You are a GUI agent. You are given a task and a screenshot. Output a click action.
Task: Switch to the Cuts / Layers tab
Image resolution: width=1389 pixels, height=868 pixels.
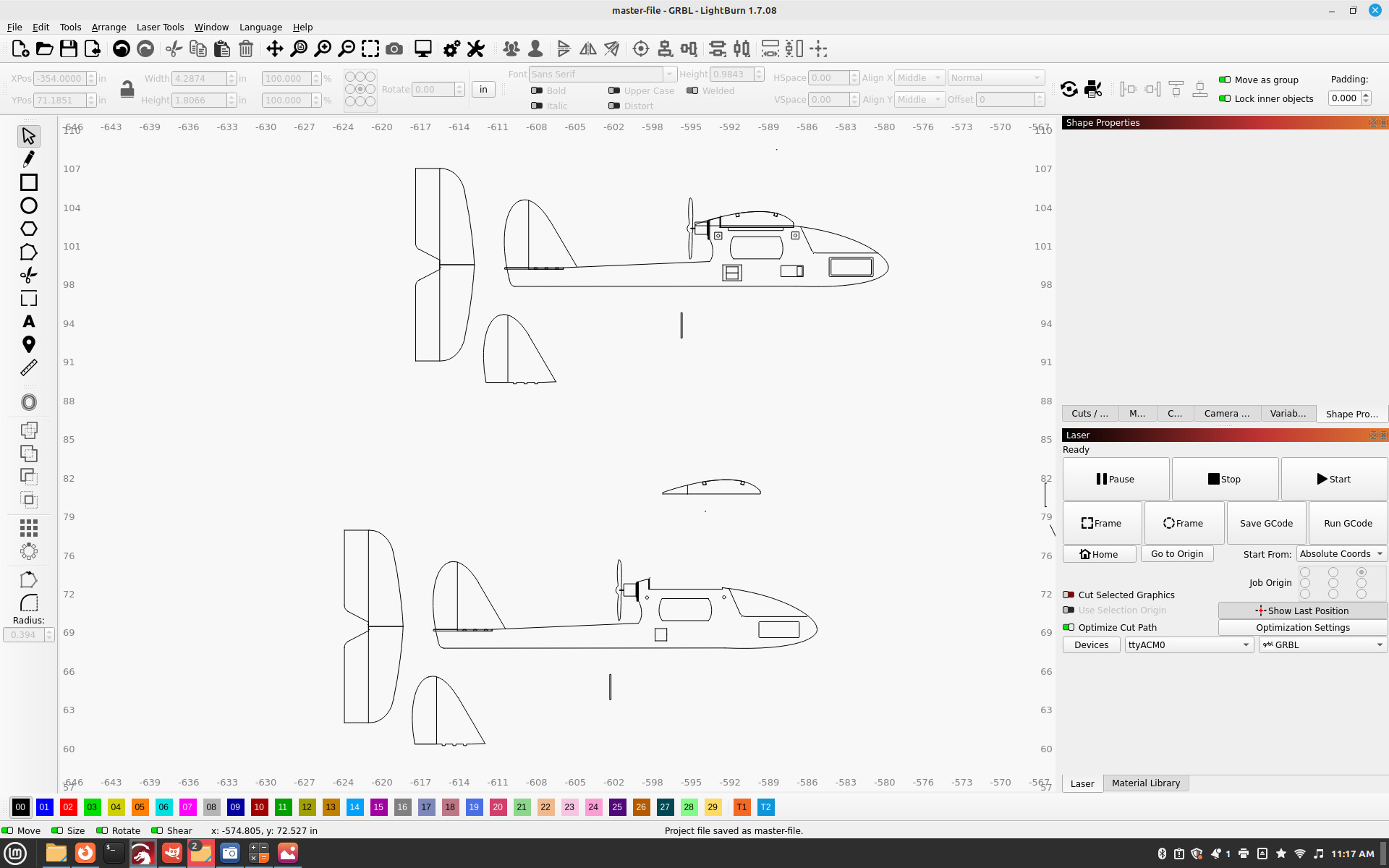coord(1089,413)
